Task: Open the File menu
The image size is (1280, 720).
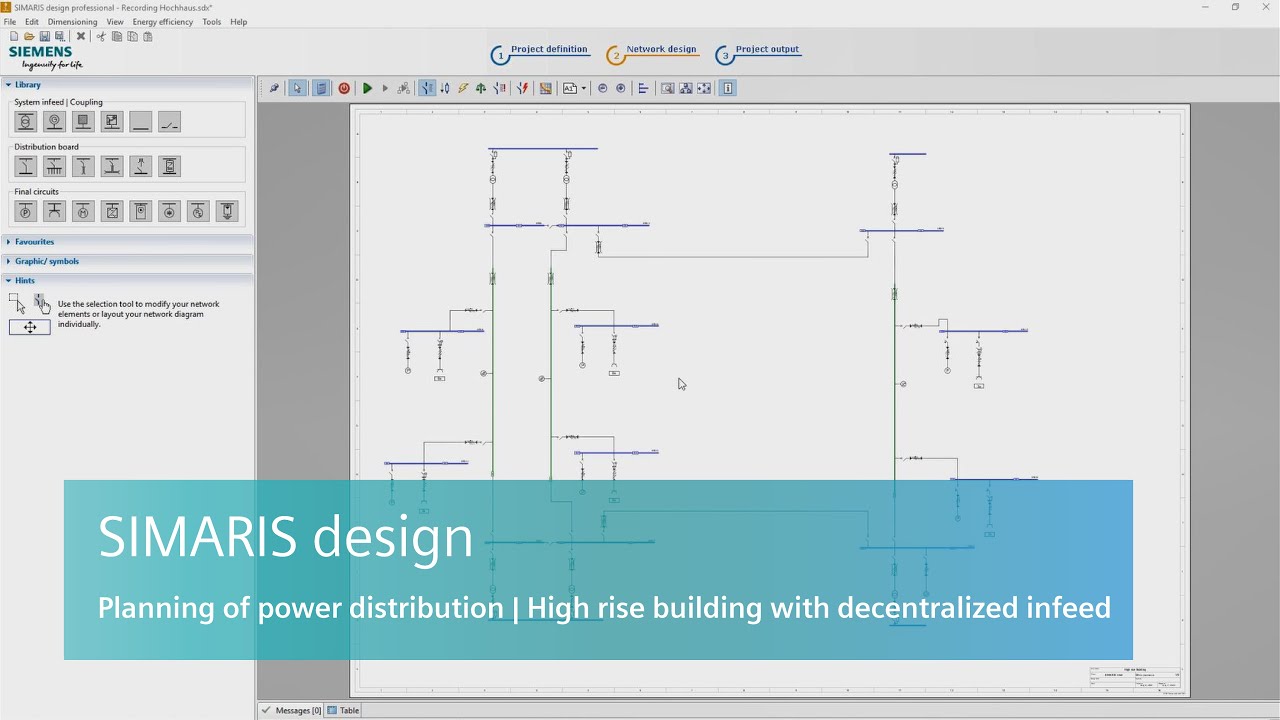Action: [x=10, y=22]
